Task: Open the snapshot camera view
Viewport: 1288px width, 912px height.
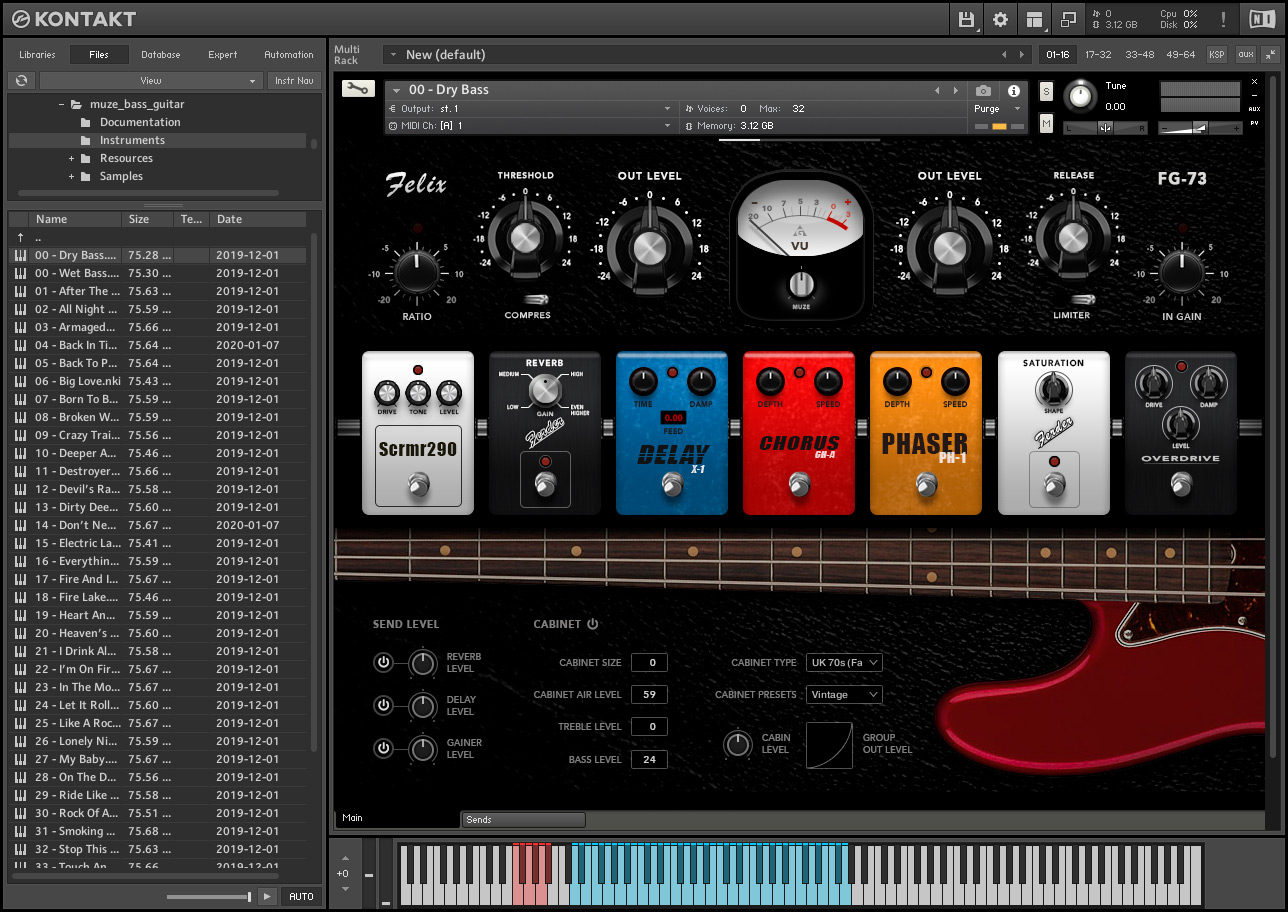Action: pos(983,90)
